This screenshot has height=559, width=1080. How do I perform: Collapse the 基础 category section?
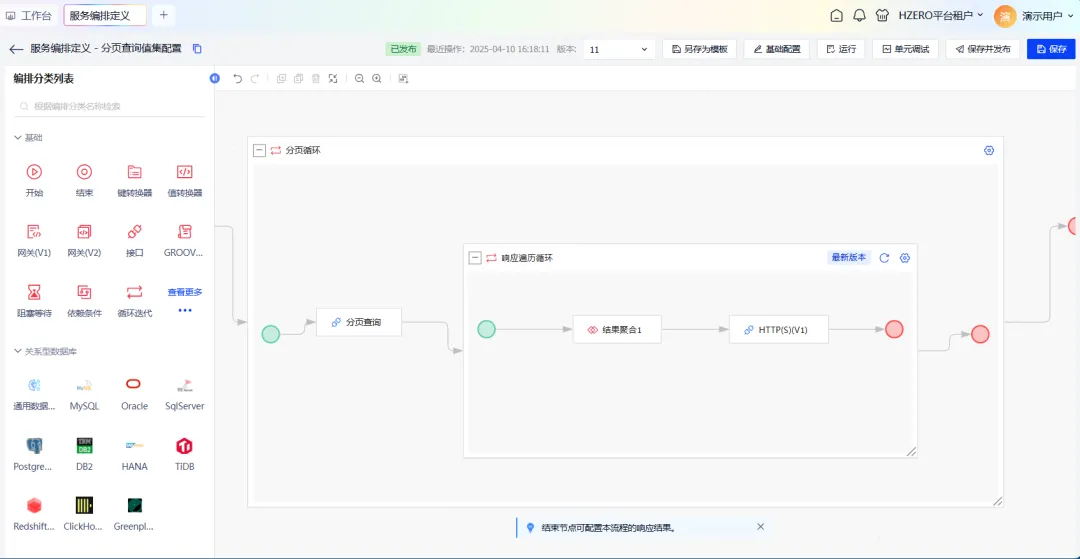18,138
